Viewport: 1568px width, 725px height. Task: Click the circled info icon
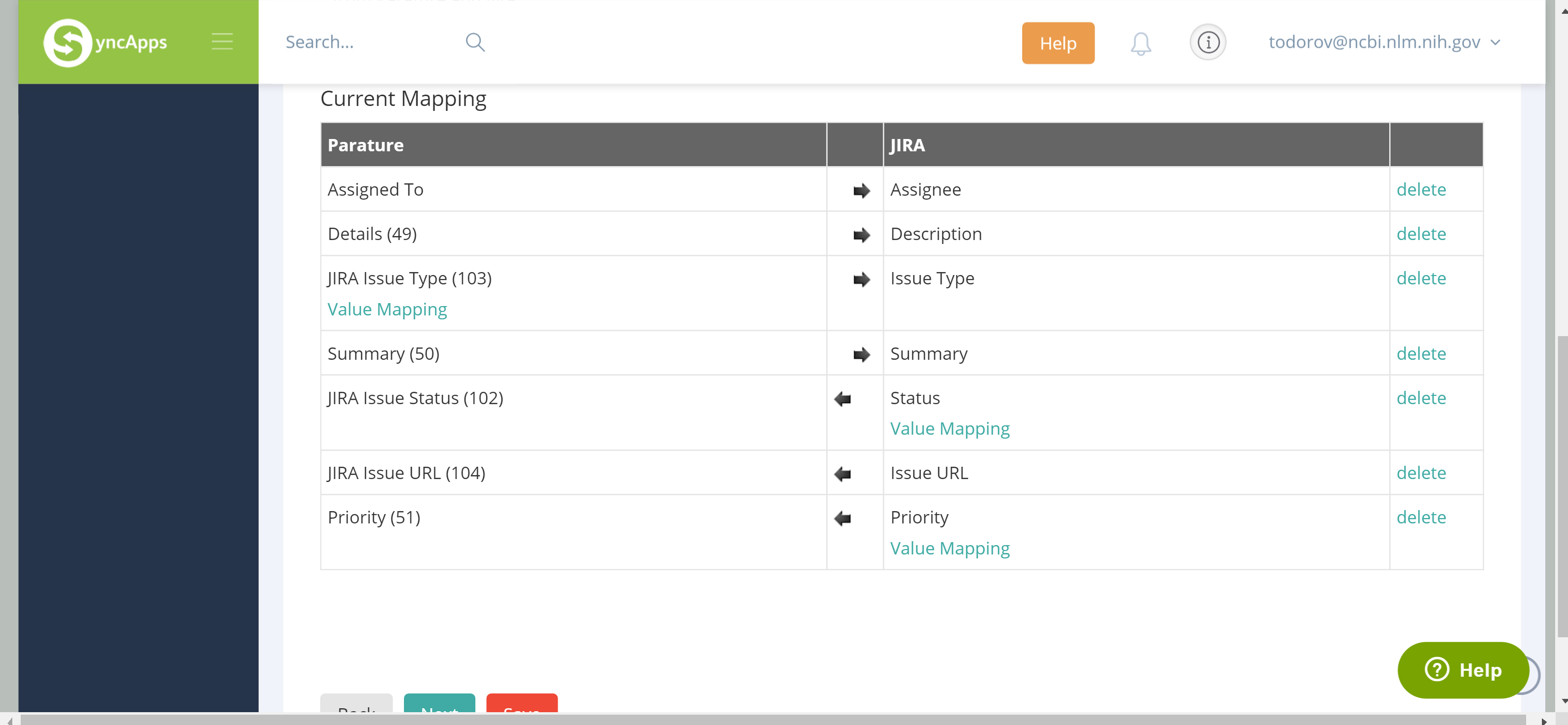[x=1208, y=42]
